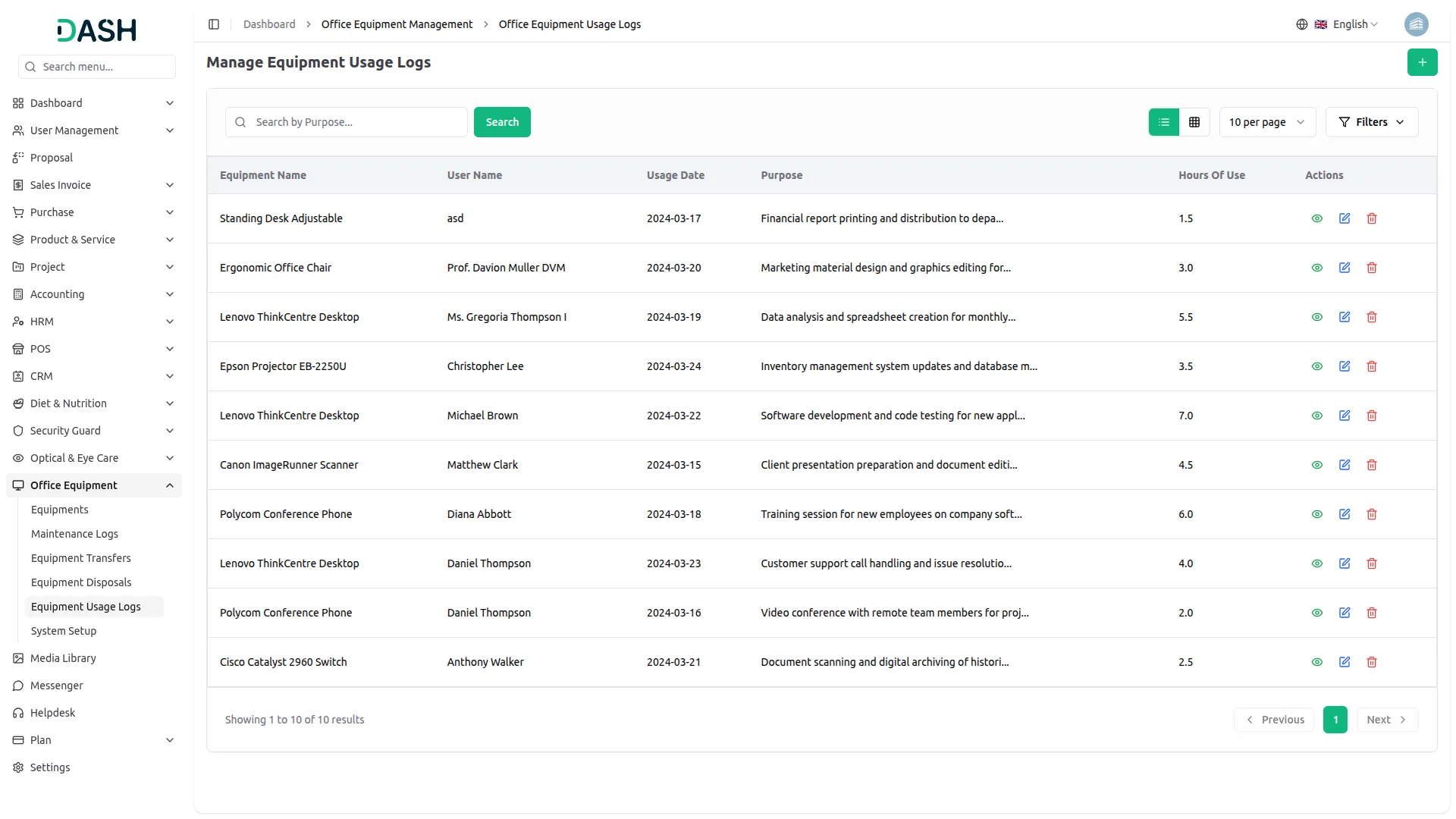The image size is (1456, 819).
Task: Click the Dashboard breadcrumb link
Action: [269, 24]
